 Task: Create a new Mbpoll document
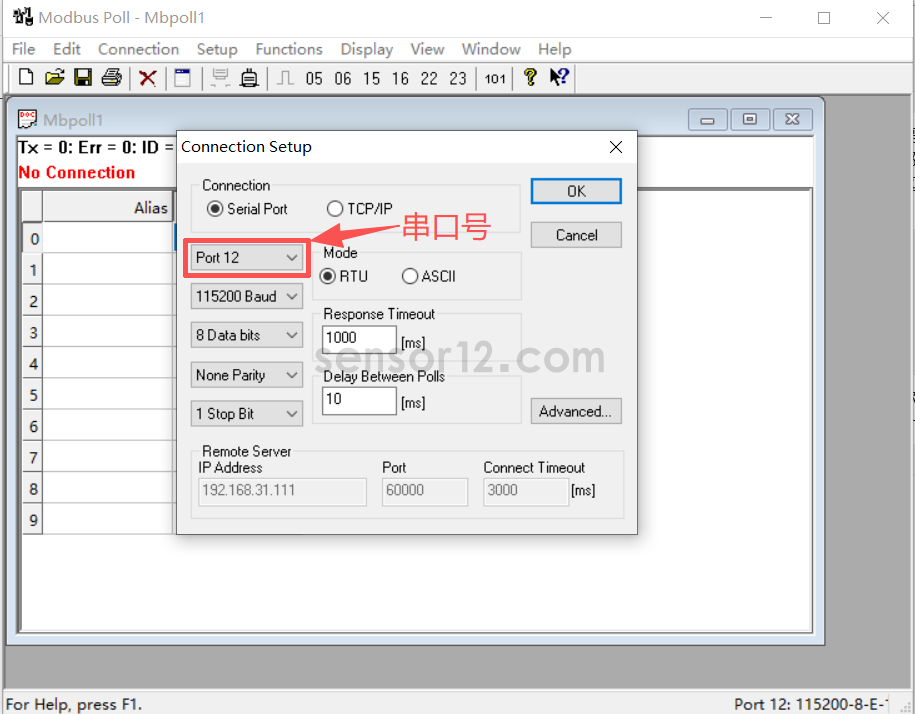[24, 77]
